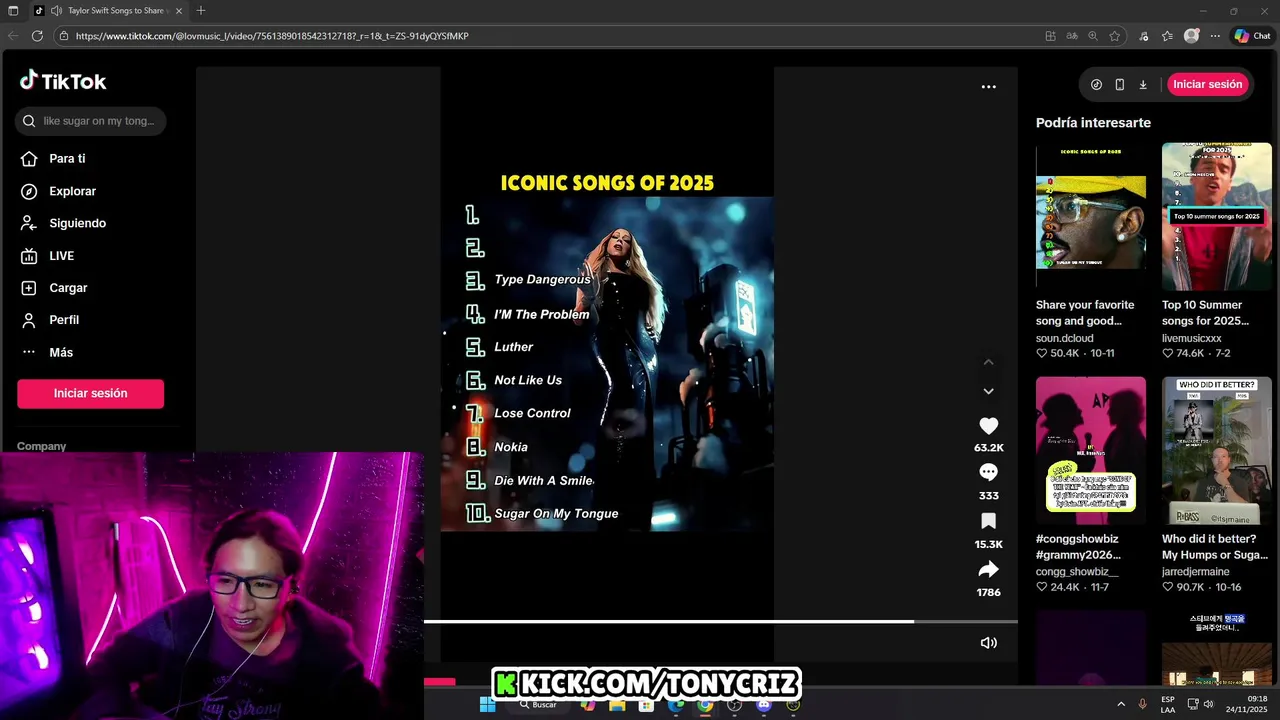Open the apps icon in address bar

click(x=1050, y=36)
